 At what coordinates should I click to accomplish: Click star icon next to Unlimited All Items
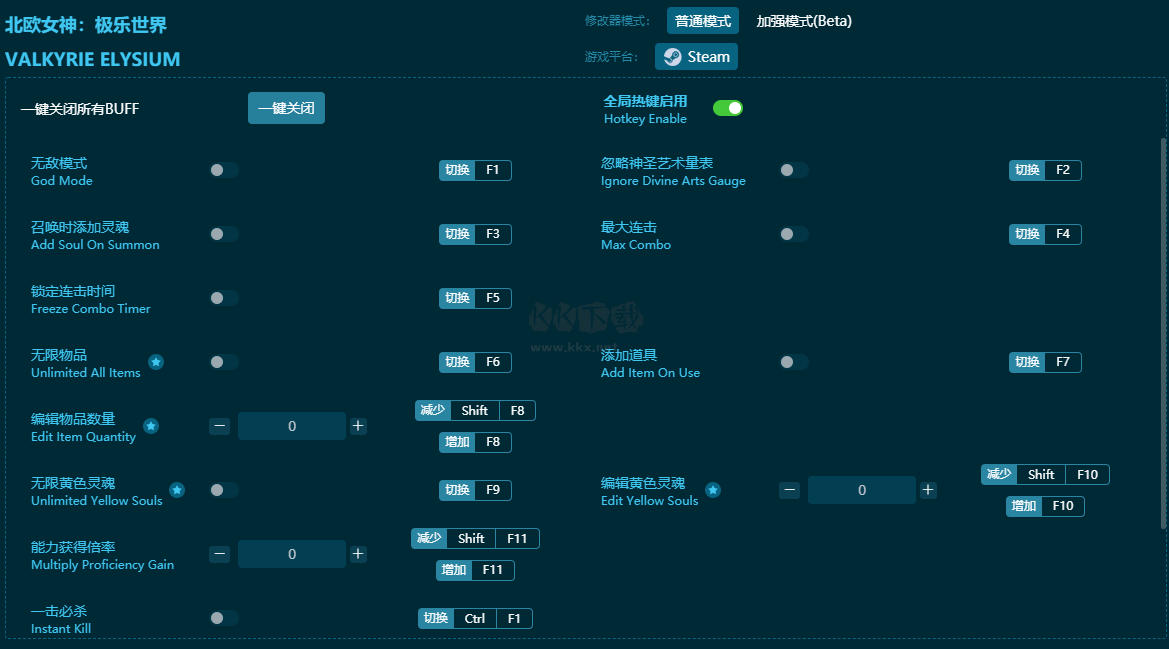[156, 362]
